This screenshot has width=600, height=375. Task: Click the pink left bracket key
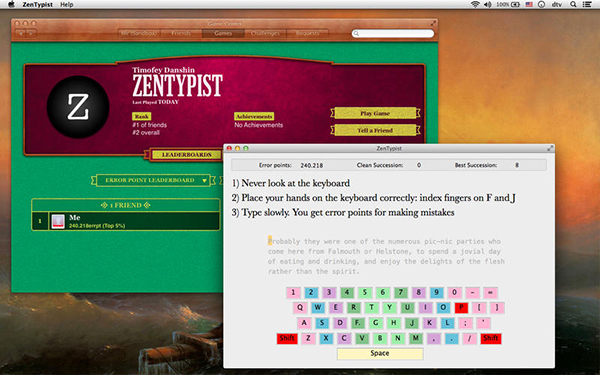coord(479,308)
